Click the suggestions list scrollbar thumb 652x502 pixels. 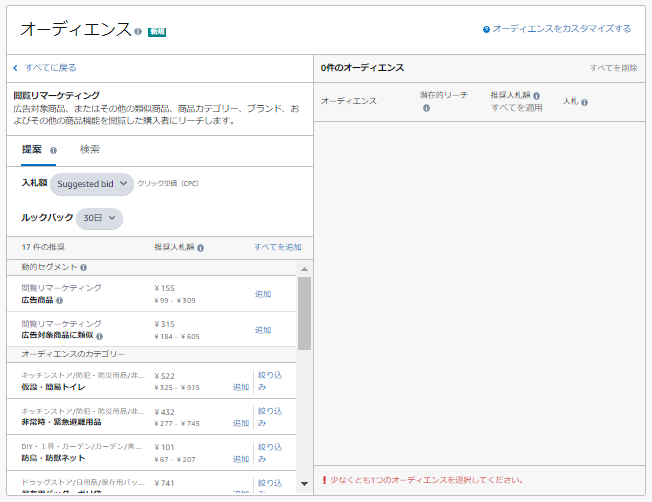[x=304, y=314]
